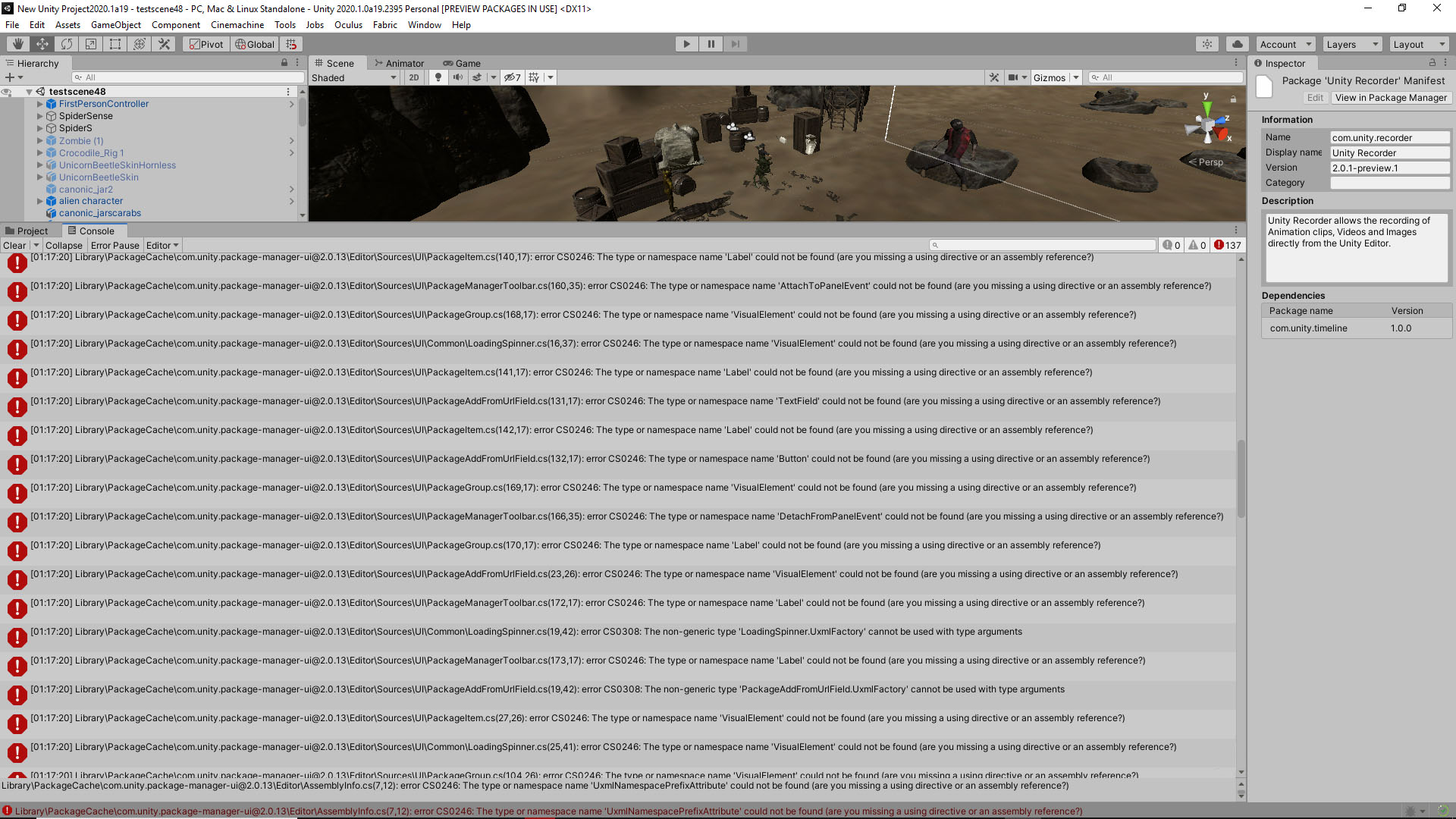Expand the FirstPersonController tree item
The image size is (1456, 819).
tap(39, 104)
